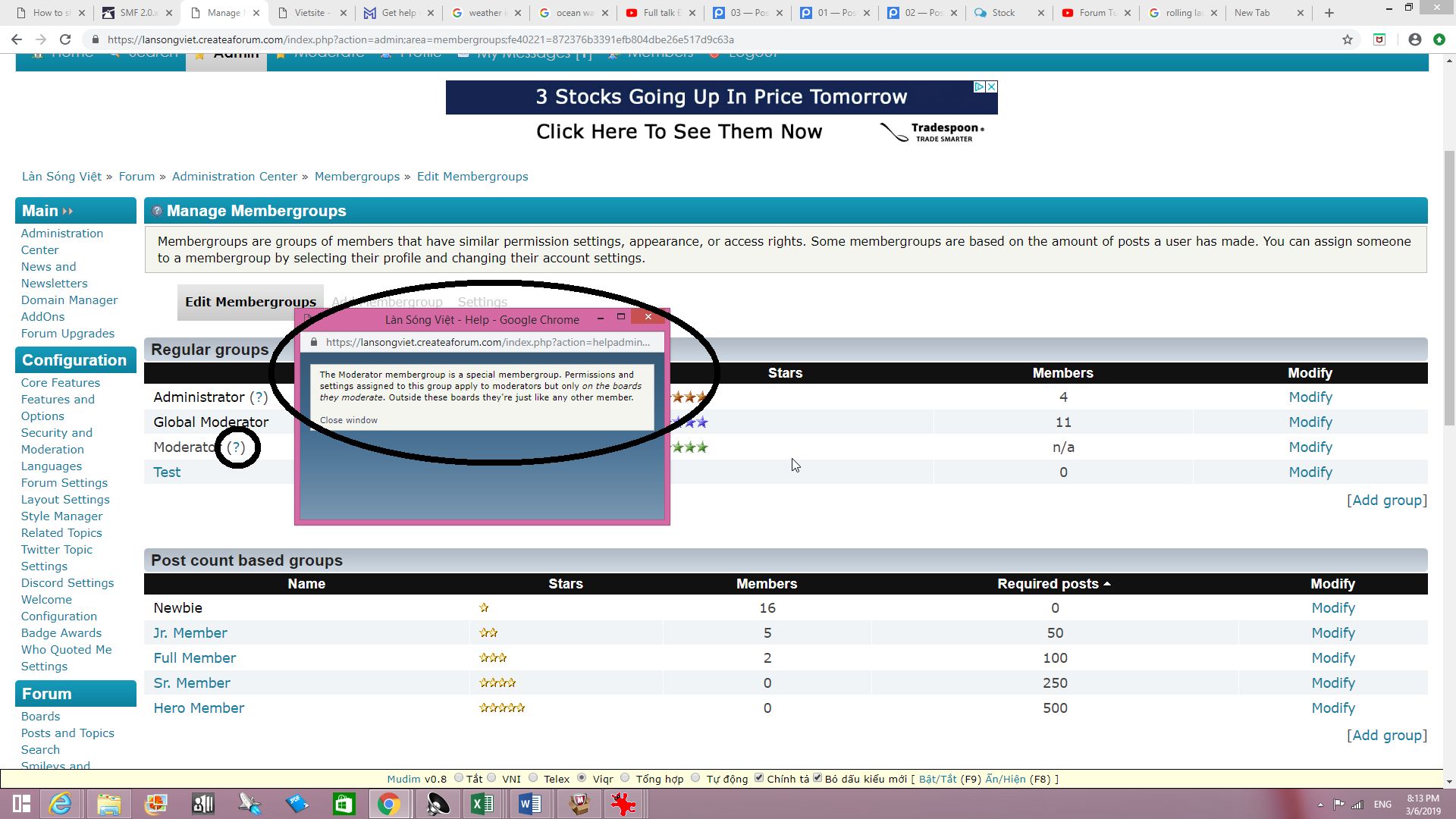
Task: Open the Test membergroup link
Action: tap(167, 472)
